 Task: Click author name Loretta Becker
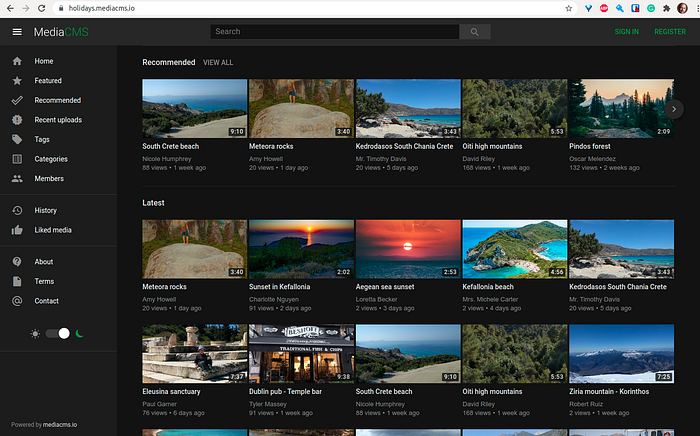coord(376,299)
